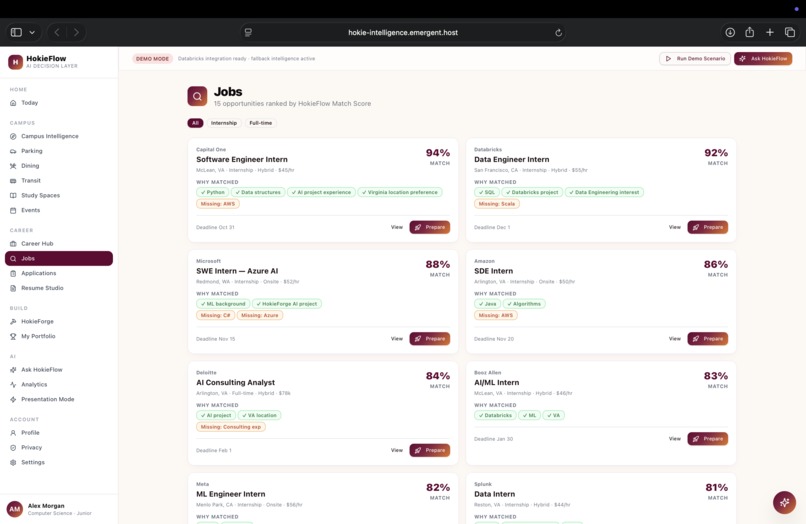Filter jobs by Full-time

[261, 123]
